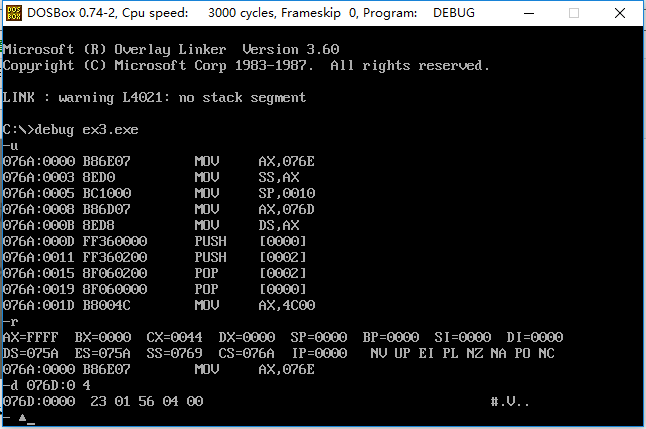Click the 'MOV SS,AX' instruction row

click(x=151, y=177)
